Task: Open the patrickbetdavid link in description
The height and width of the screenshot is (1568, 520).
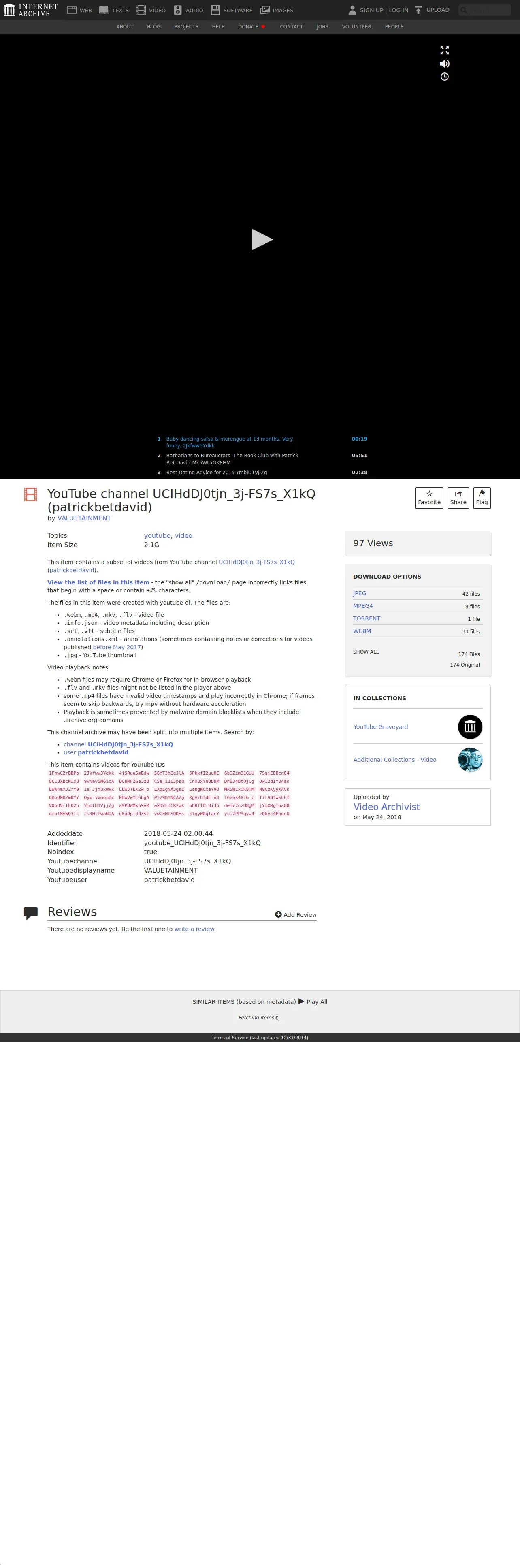Action: (x=72, y=570)
